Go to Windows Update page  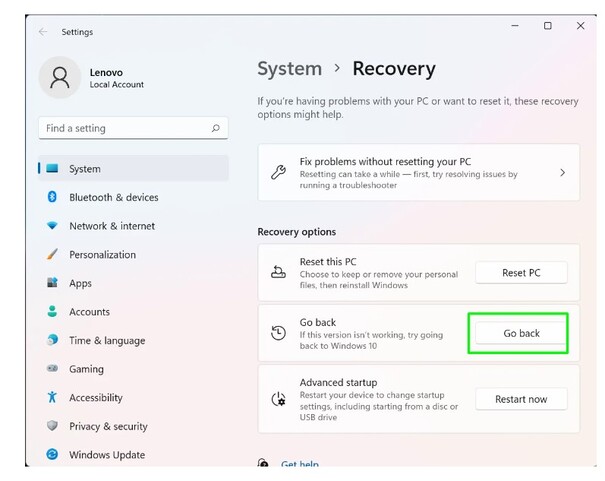134,454
